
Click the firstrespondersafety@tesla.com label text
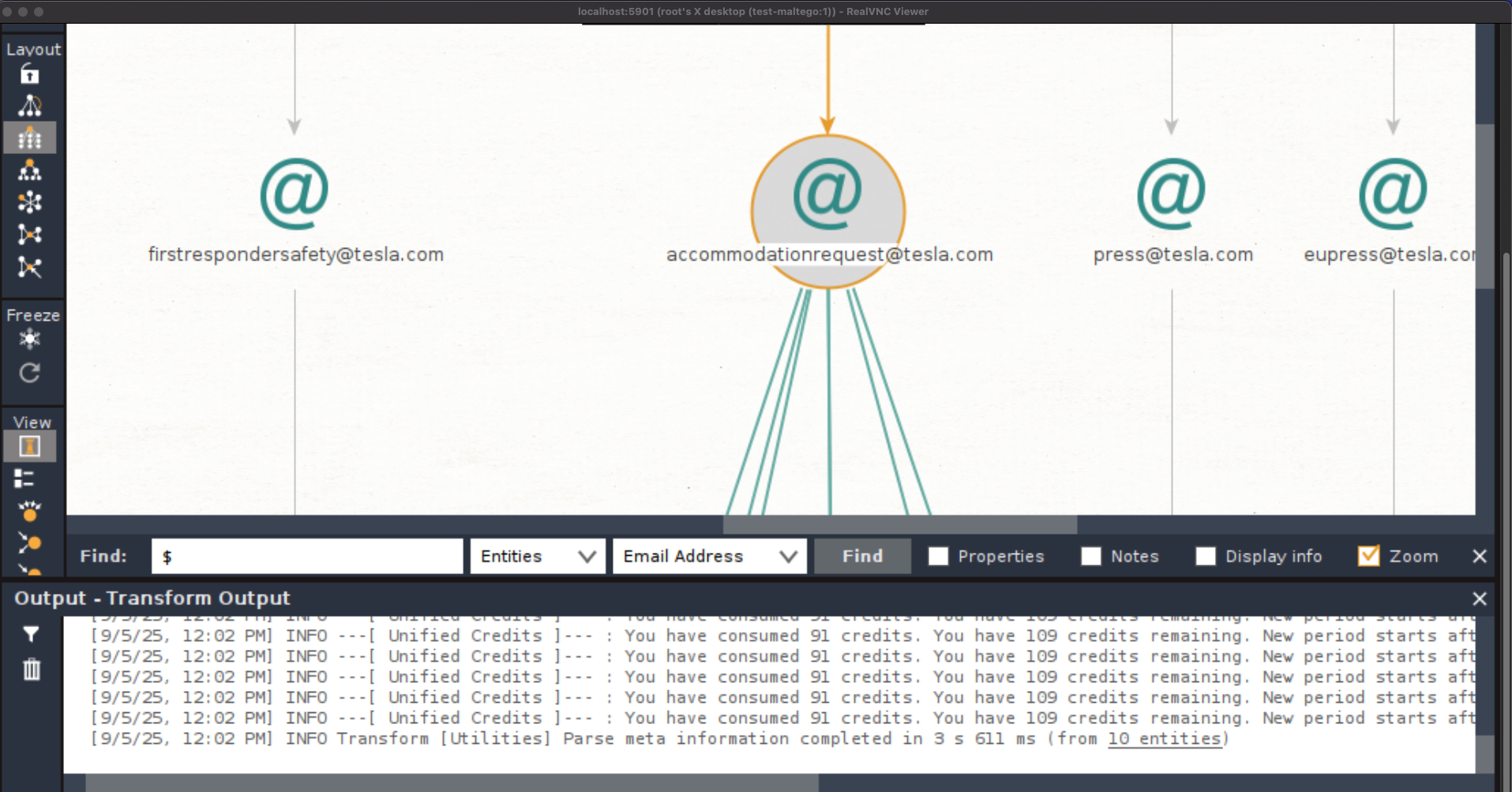point(296,255)
